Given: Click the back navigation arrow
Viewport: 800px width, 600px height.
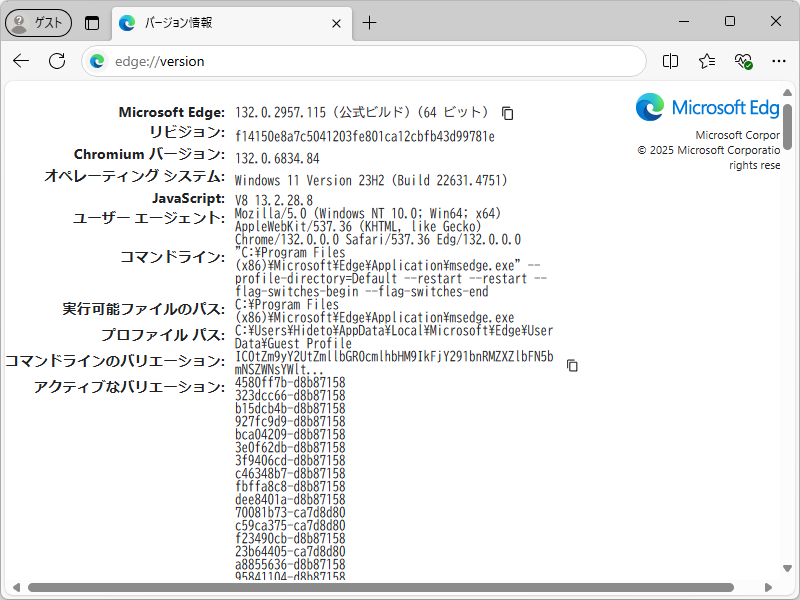Looking at the screenshot, I should [20, 61].
